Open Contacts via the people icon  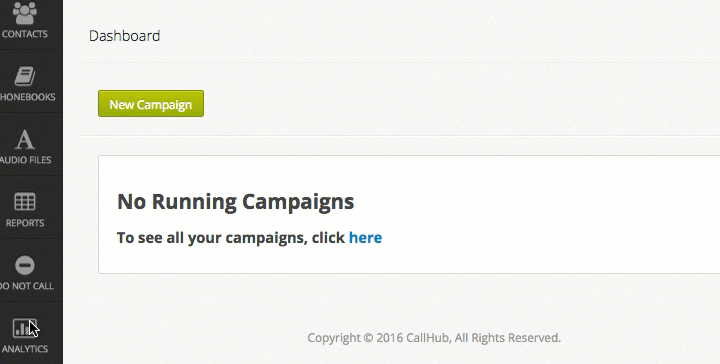point(25,13)
